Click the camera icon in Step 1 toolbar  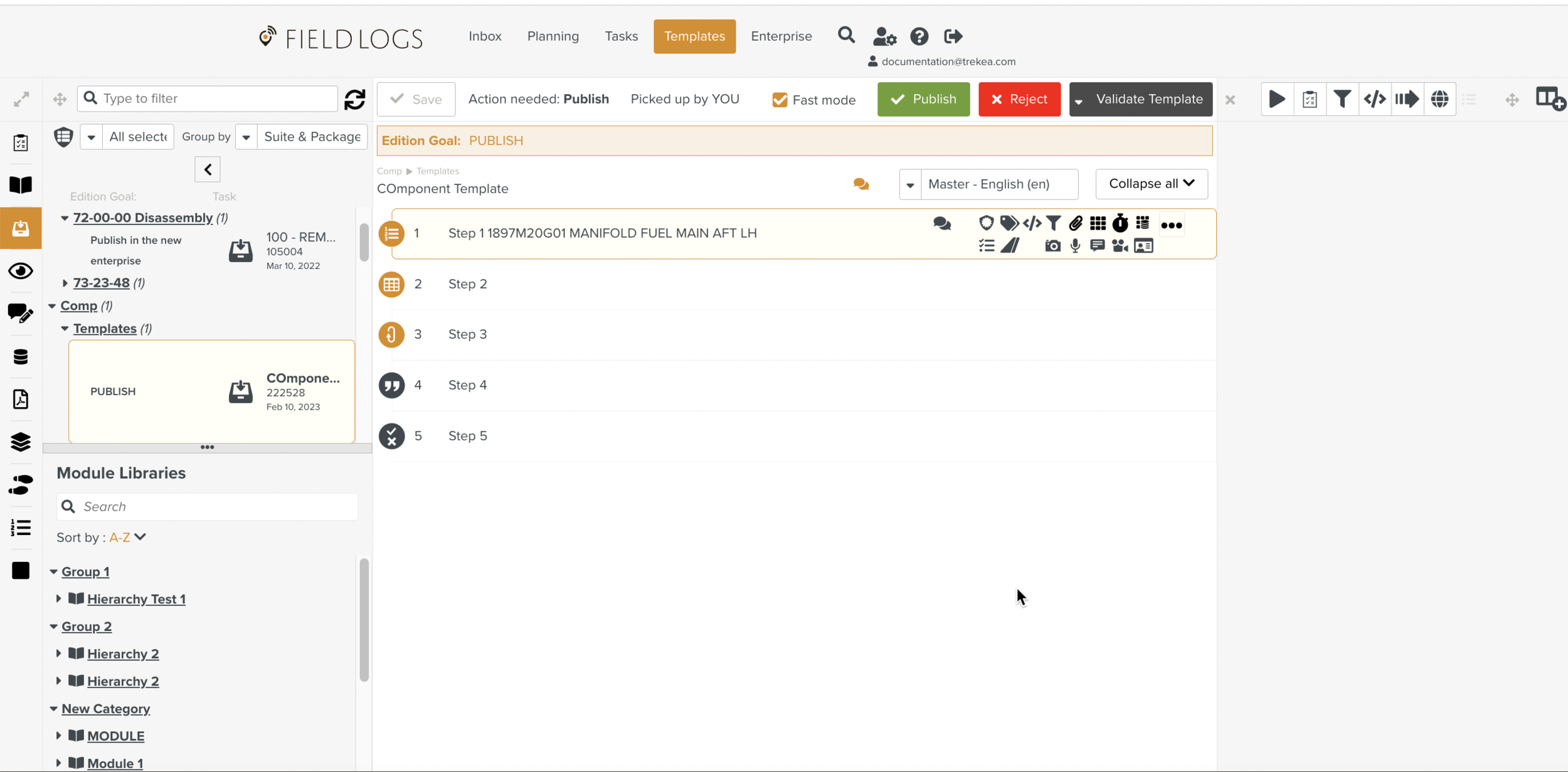coord(1052,246)
